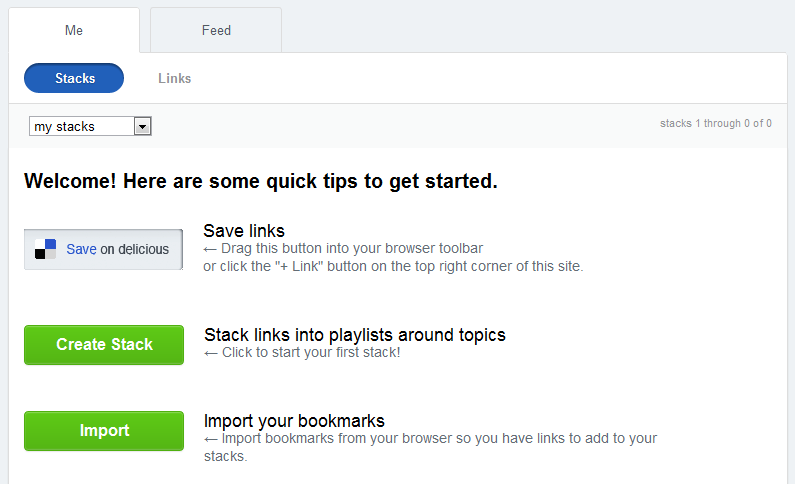
Task: Click the Delicious logo icon
Action: click(46, 249)
